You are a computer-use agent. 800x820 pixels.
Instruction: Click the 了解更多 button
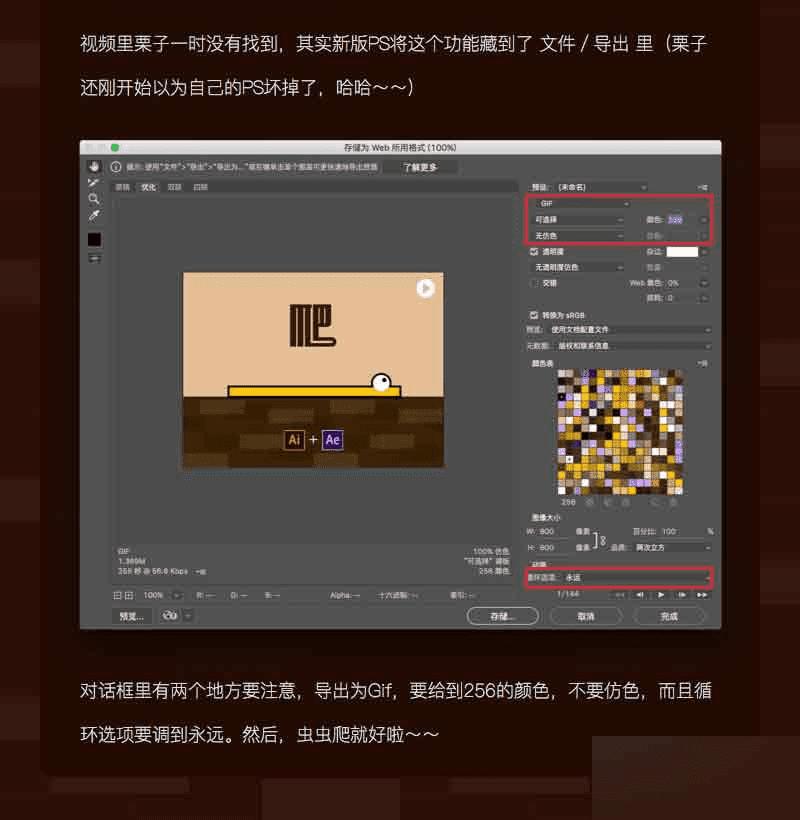(x=420, y=167)
